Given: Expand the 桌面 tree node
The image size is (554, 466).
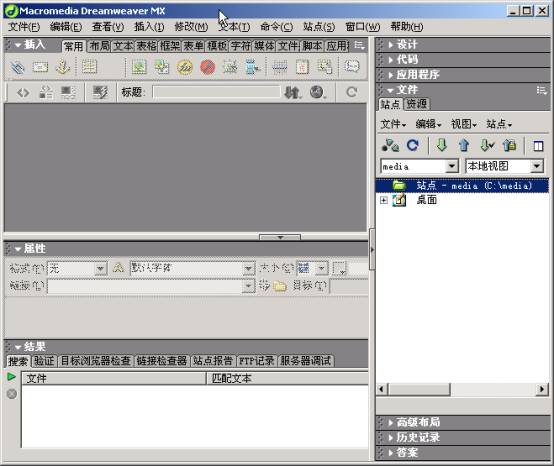Looking at the screenshot, I should [383, 200].
